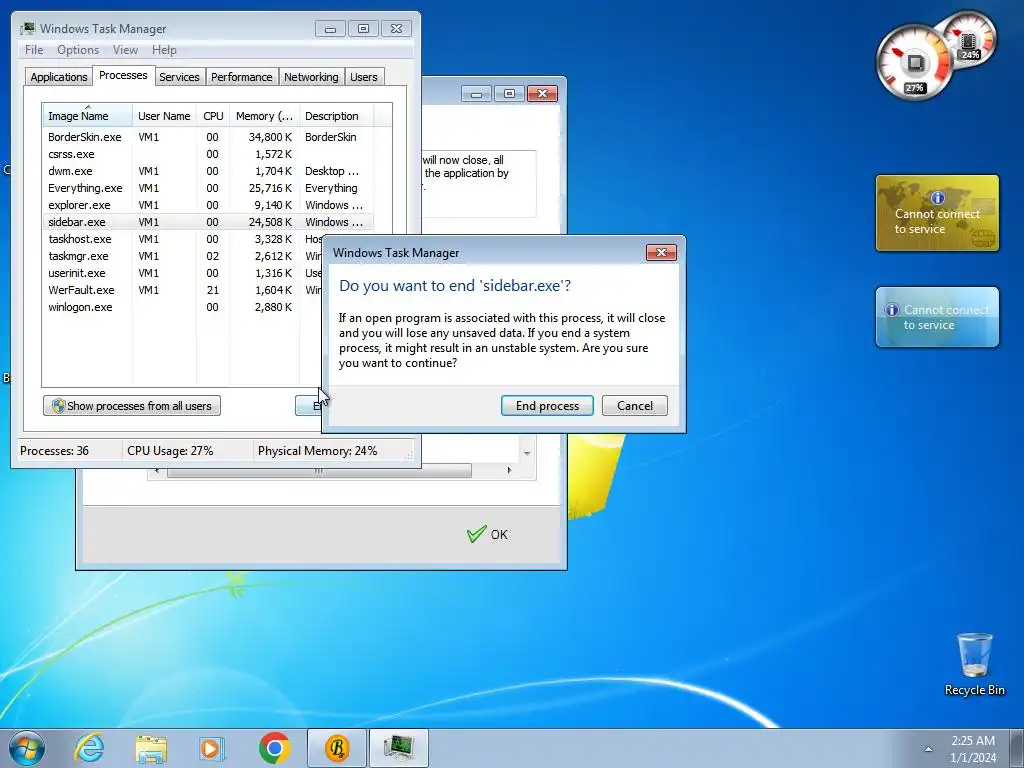Click the Processes: 36 status text

click(54, 451)
